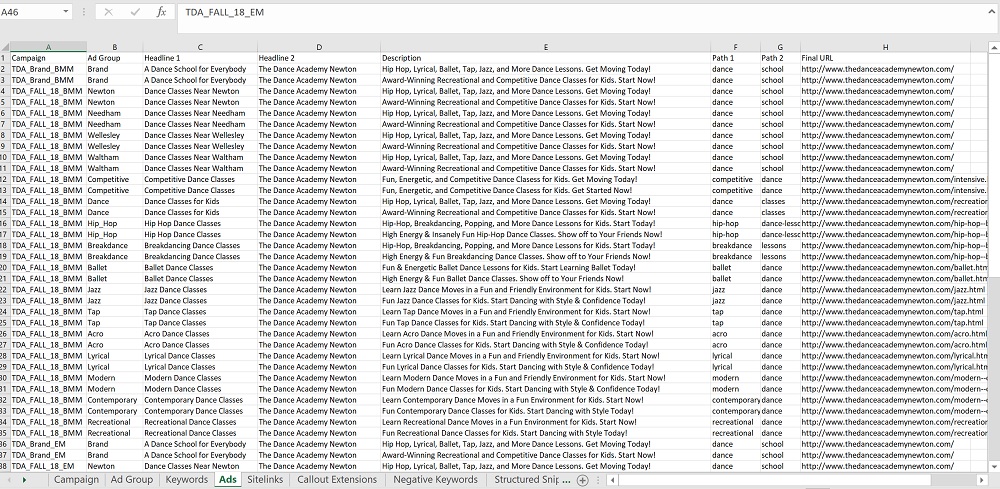Select Tap Dance Classes headline in row 24

pyautogui.click(x=200, y=311)
